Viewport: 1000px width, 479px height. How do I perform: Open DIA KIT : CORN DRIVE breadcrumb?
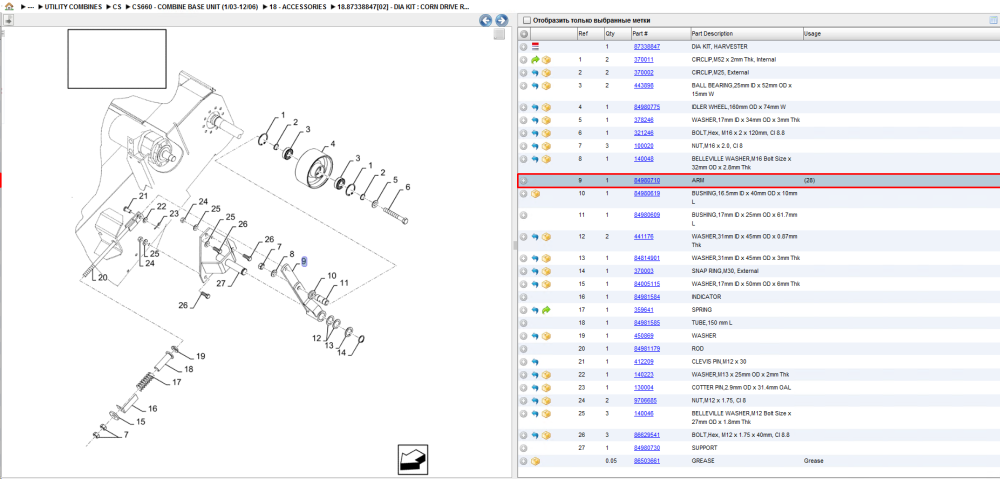pos(403,6)
